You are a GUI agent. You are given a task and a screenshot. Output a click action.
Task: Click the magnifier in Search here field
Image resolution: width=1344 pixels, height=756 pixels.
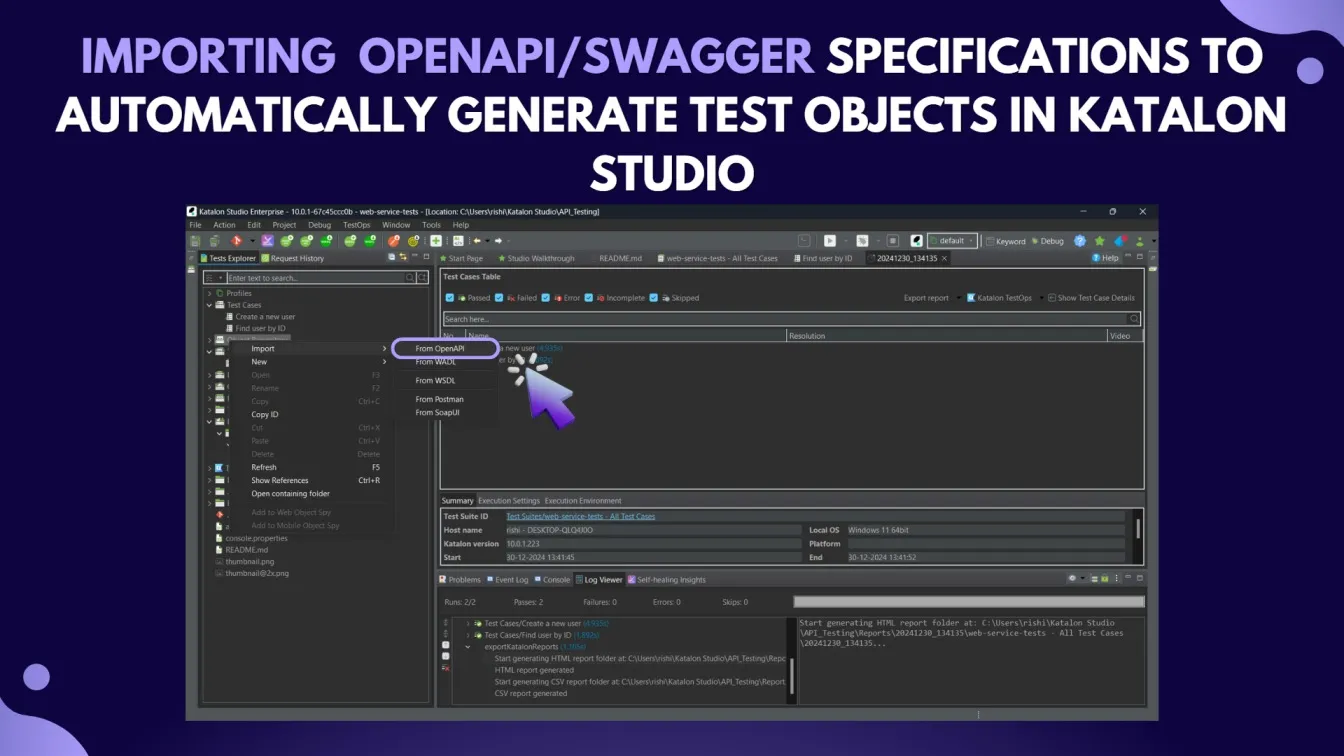click(1133, 319)
